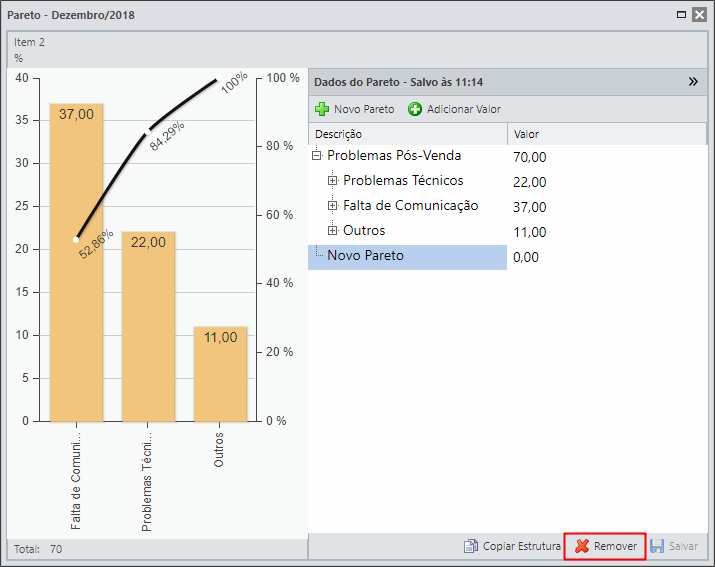
Task: Click the green circle Adicionar Valor icon
Action: click(x=415, y=109)
